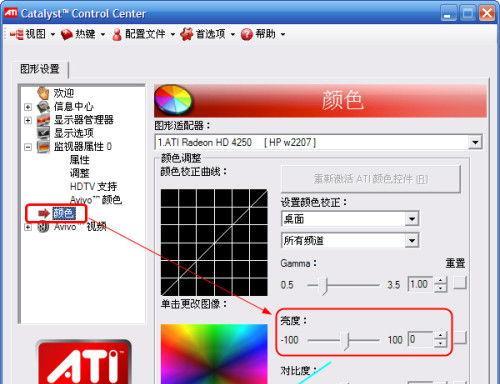The image size is (500, 384).
Task: Select the 欢迎 welcome hand icon
Action: tap(43, 93)
